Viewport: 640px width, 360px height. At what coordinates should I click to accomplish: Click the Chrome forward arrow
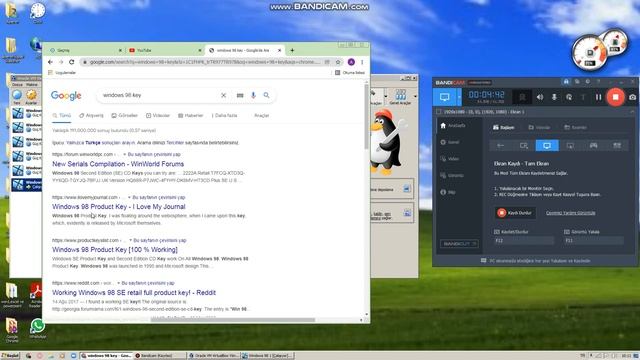(x=61, y=62)
